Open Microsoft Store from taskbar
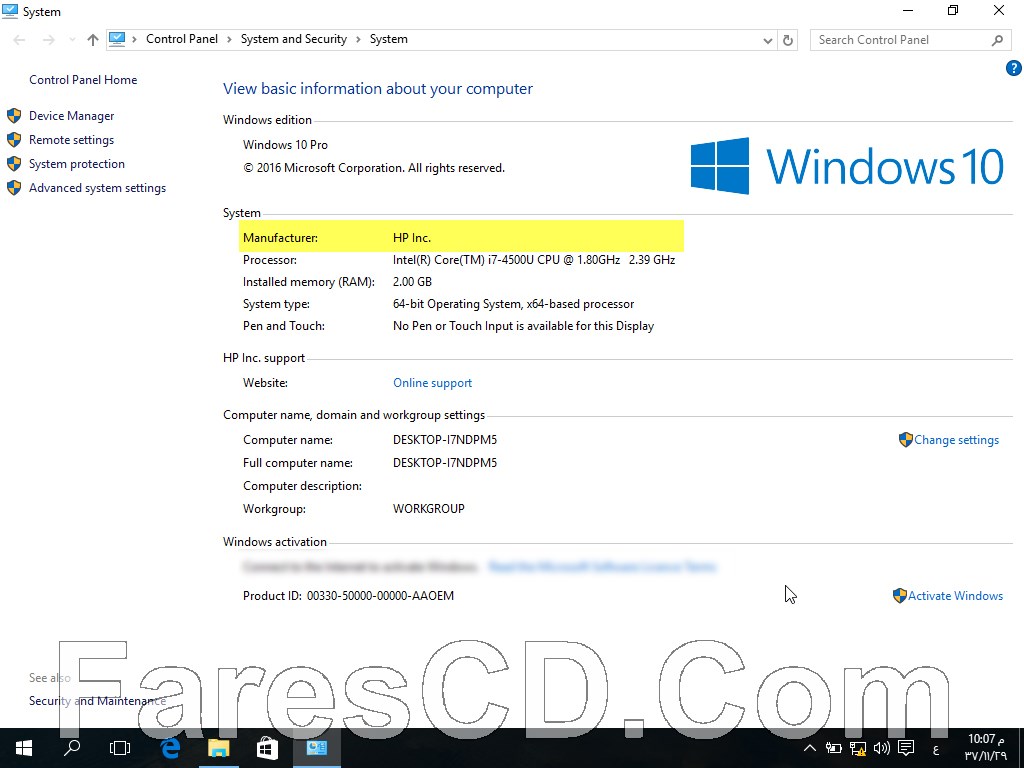Image resolution: width=1024 pixels, height=768 pixels. 267,748
